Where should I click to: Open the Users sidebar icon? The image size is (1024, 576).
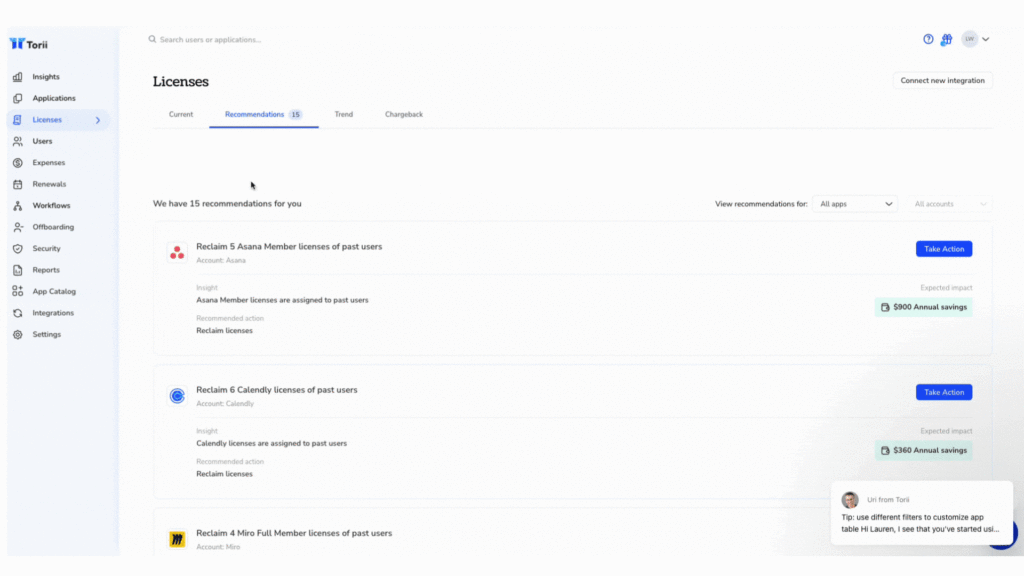click(x=18, y=142)
